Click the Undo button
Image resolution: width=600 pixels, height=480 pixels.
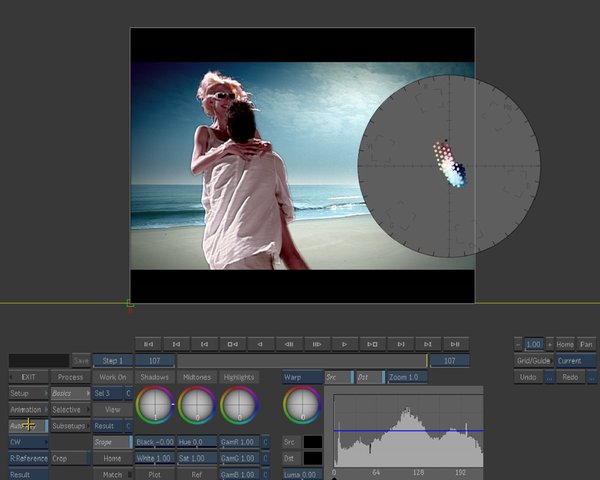click(528, 377)
